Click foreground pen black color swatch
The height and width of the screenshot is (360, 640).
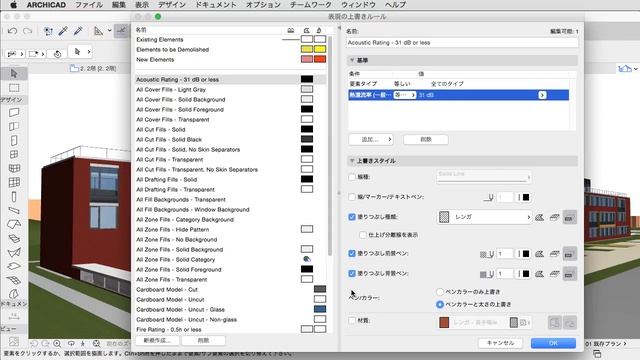526,254
